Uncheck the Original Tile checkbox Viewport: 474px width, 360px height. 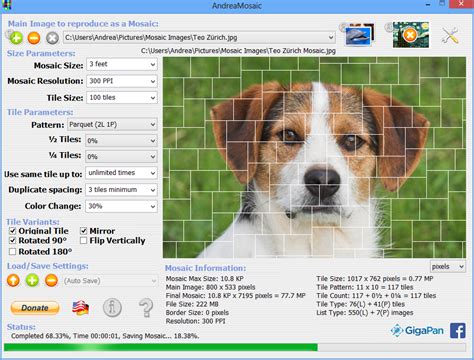(12, 231)
